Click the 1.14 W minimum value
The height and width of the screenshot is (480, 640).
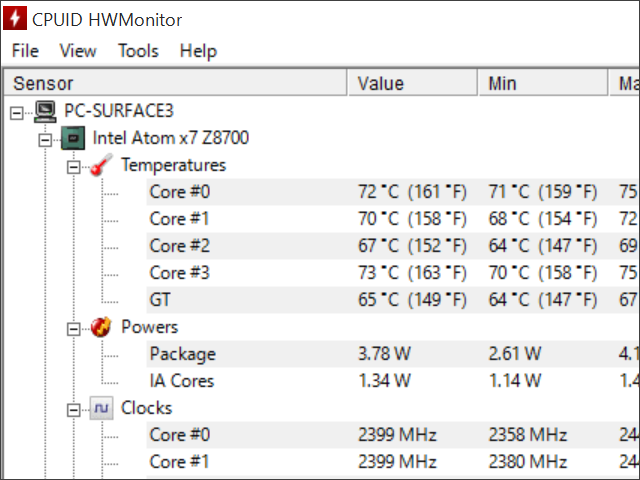515,381
